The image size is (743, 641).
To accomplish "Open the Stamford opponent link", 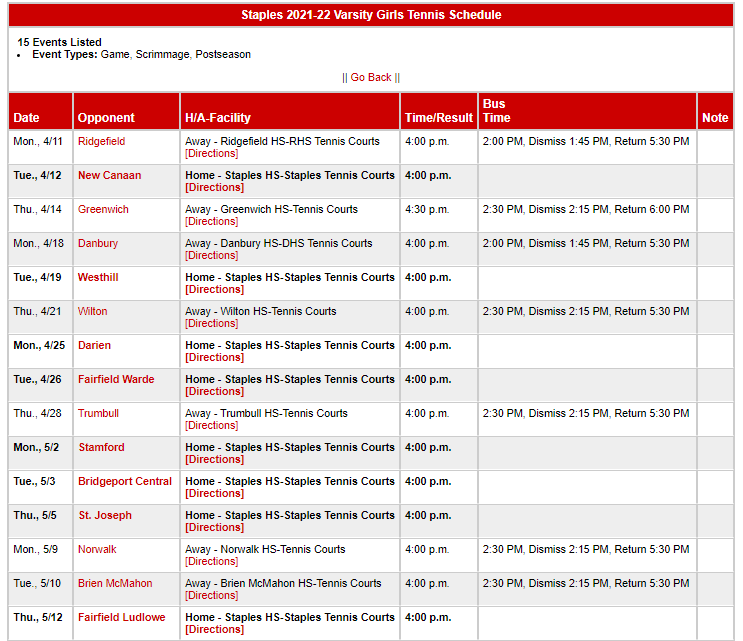I will pos(101,448).
